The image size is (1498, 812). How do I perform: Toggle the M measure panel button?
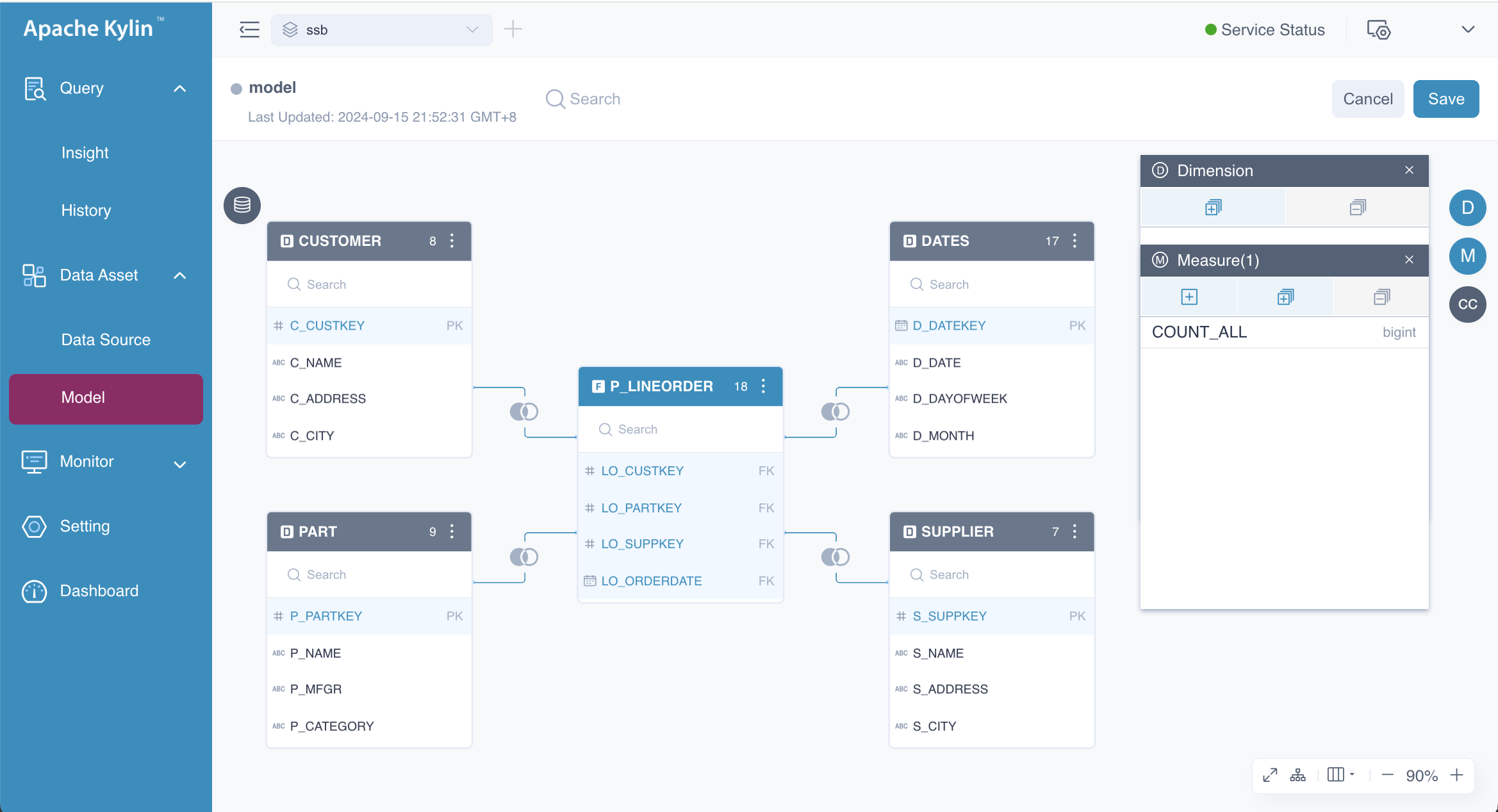1467,256
